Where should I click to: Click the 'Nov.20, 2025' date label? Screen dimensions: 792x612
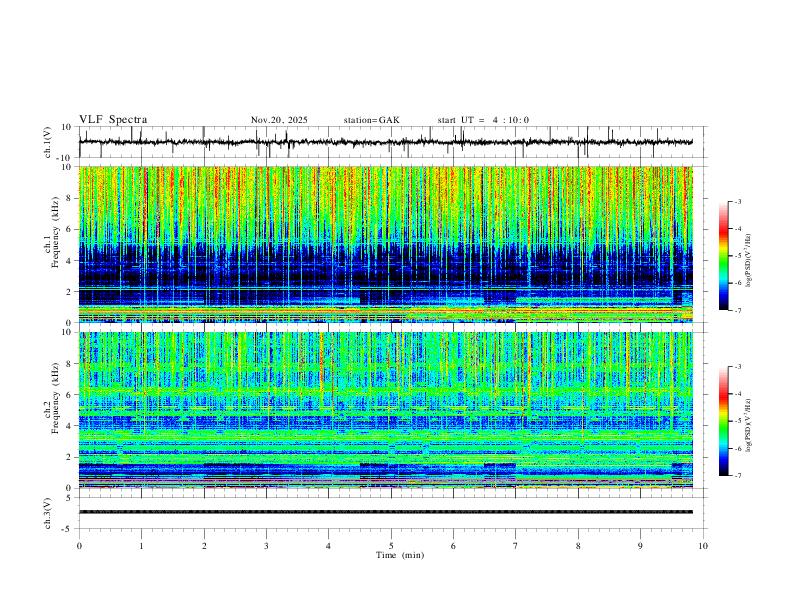pyautogui.click(x=279, y=120)
